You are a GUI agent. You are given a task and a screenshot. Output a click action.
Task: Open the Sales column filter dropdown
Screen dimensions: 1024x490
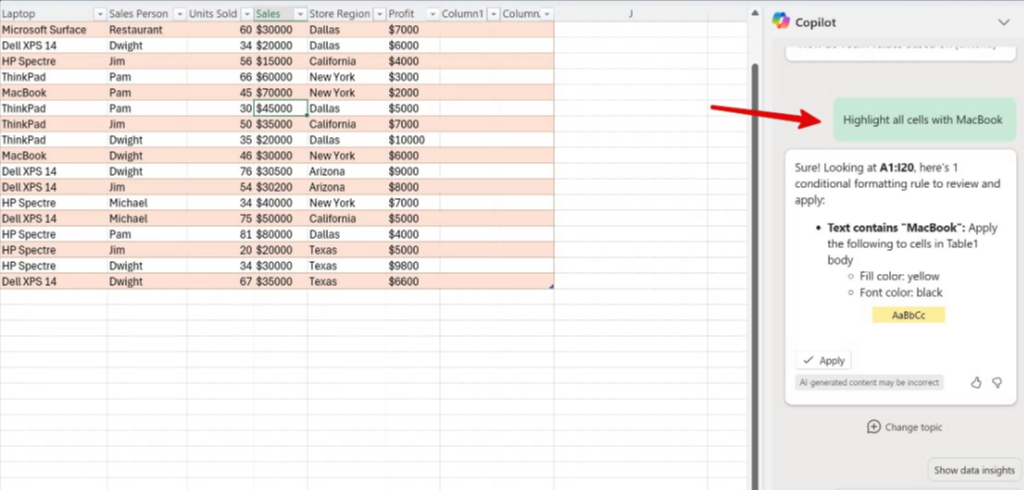coord(300,14)
